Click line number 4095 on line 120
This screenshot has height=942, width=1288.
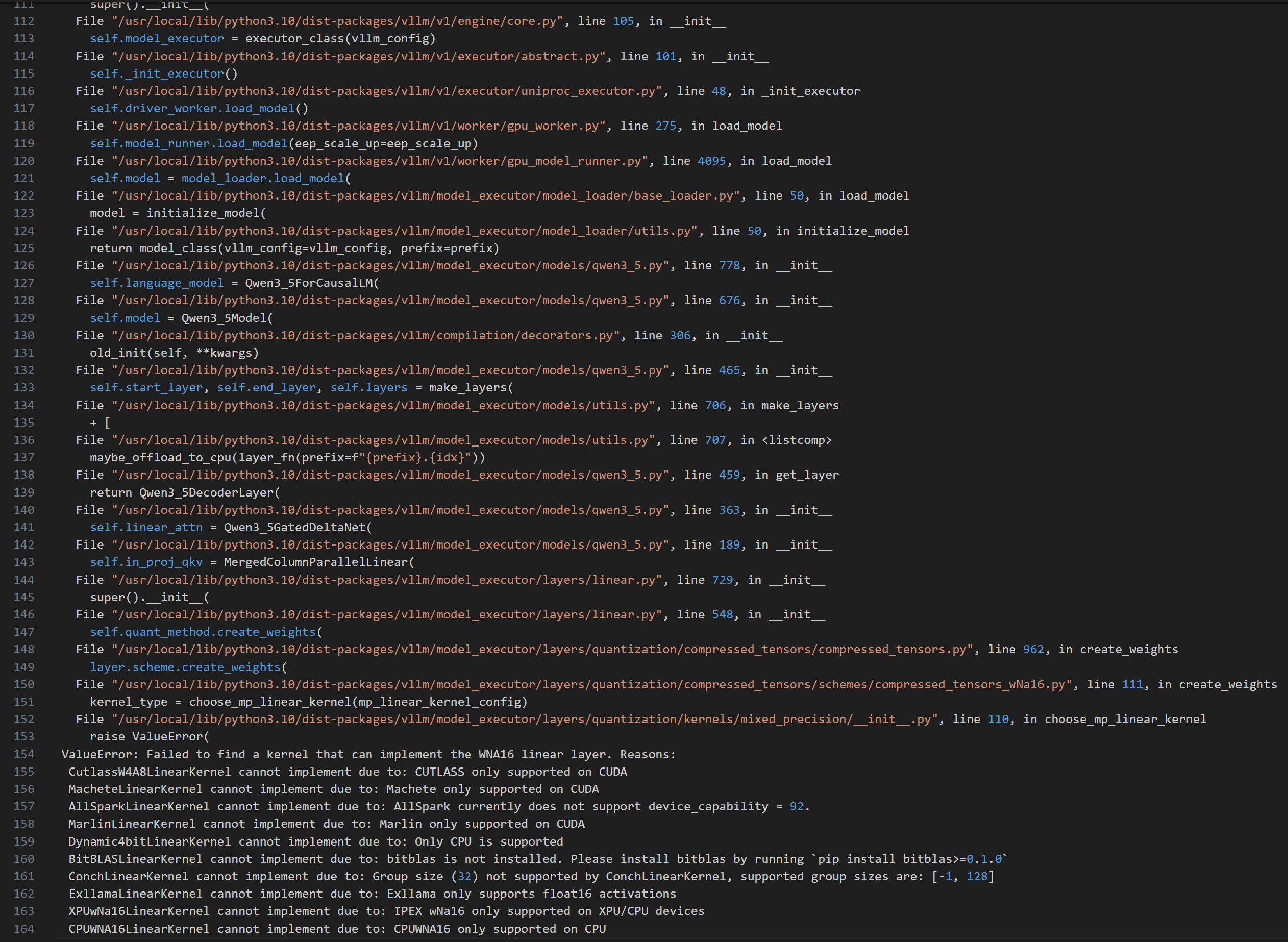point(712,161)
